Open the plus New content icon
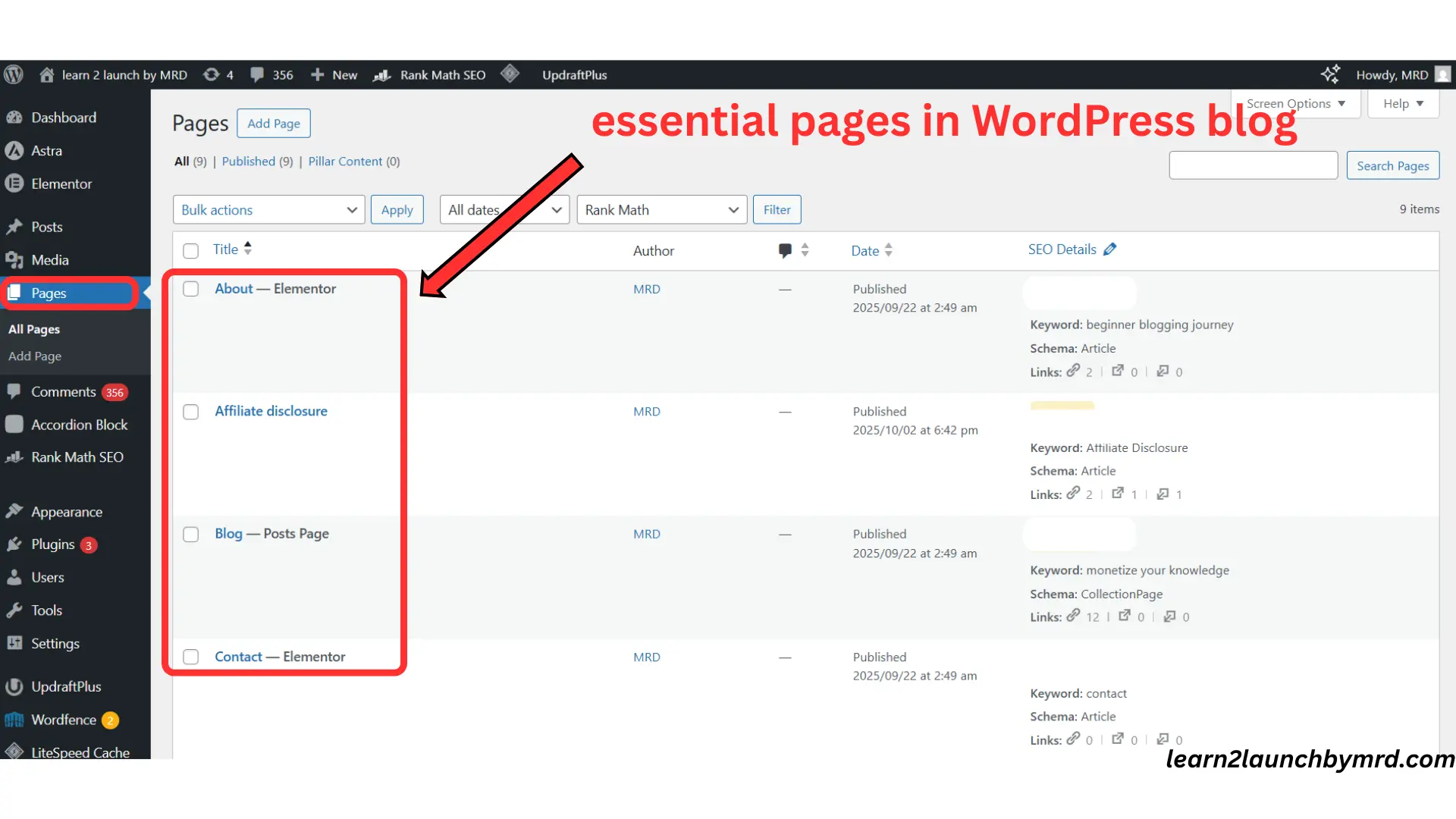This screenshot has width=1456, height=819. coord(318,74)
